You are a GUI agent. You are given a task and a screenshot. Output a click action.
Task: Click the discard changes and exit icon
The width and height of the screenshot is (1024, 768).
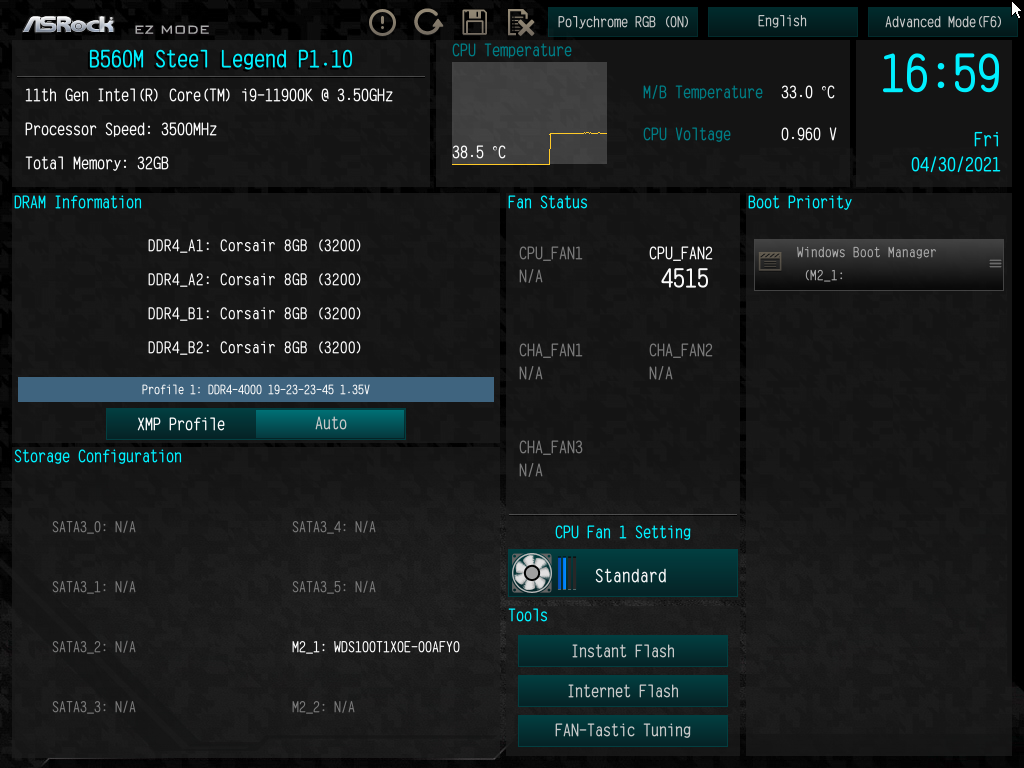[520, 22]
